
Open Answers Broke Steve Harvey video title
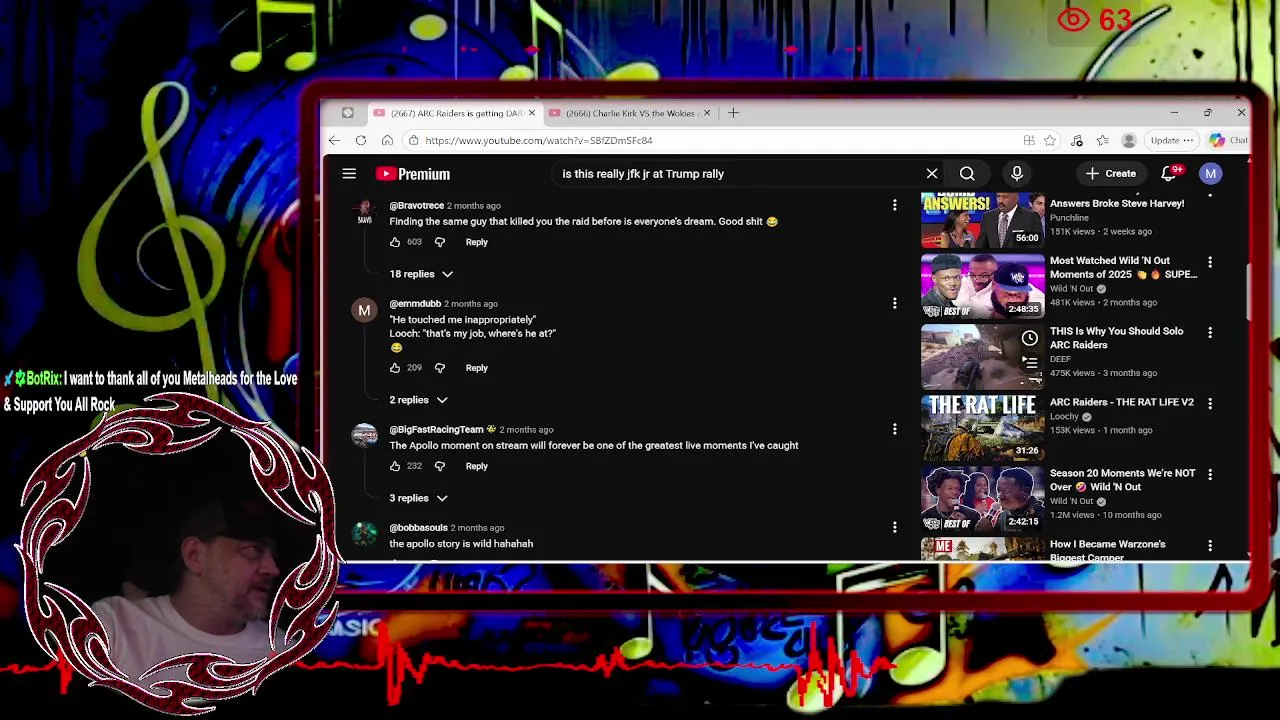[1117, 204]
